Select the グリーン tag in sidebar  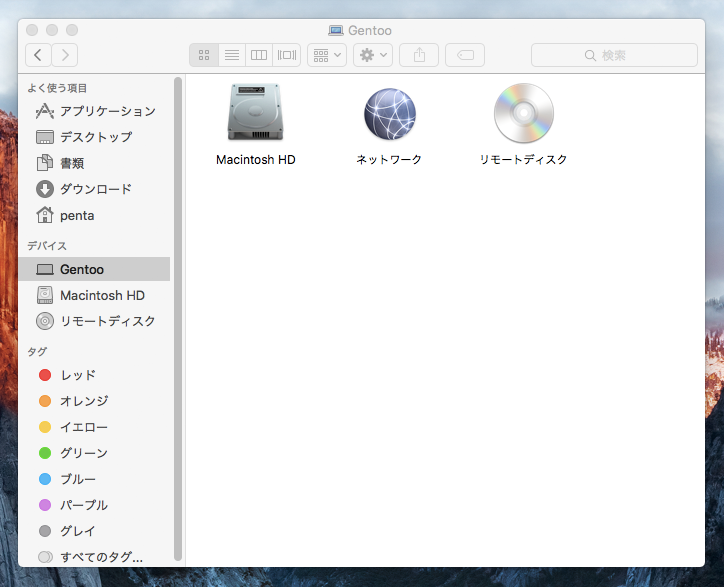pyautogui.click(x=96, y=453)
